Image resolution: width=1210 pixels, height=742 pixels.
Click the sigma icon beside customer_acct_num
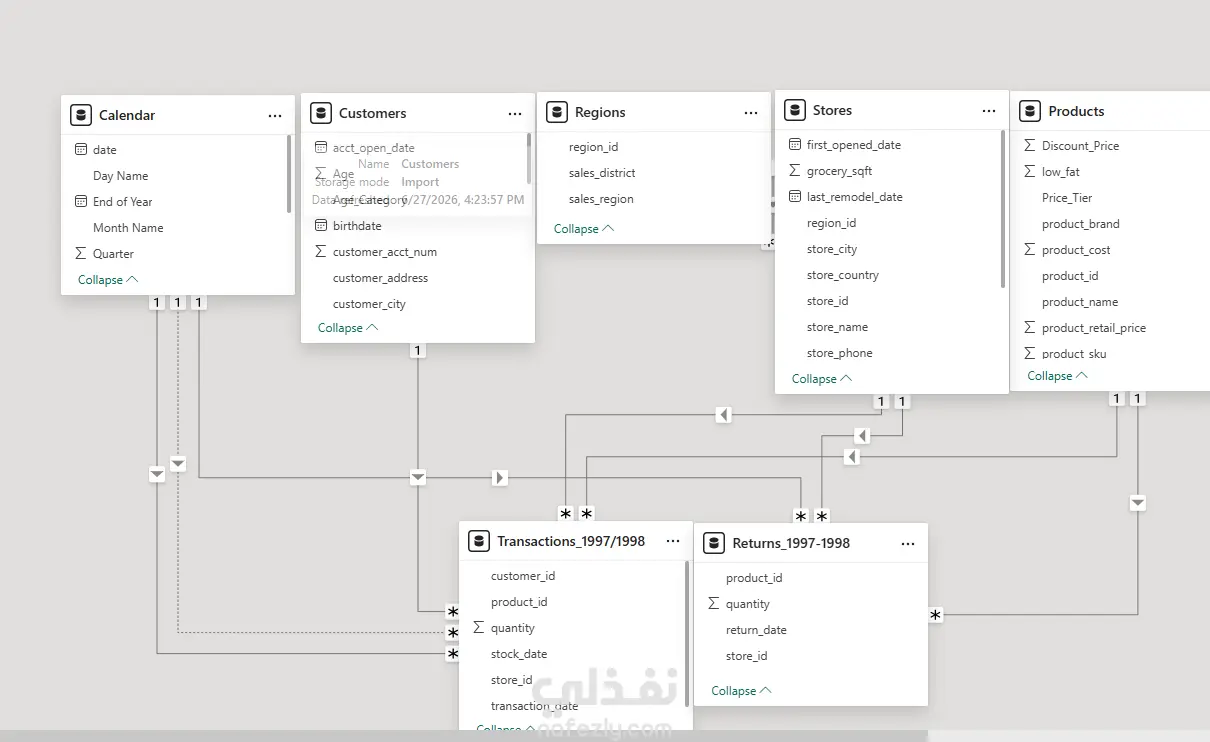(321, 252)
